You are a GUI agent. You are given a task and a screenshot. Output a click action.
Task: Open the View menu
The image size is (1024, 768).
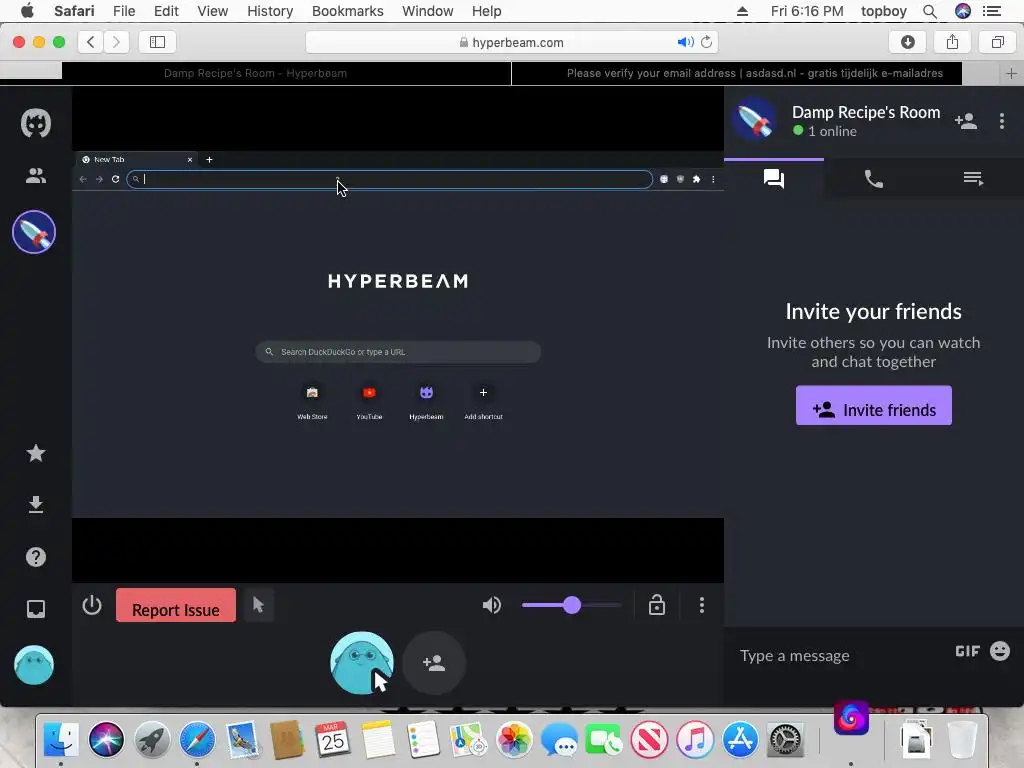[212, 11]
